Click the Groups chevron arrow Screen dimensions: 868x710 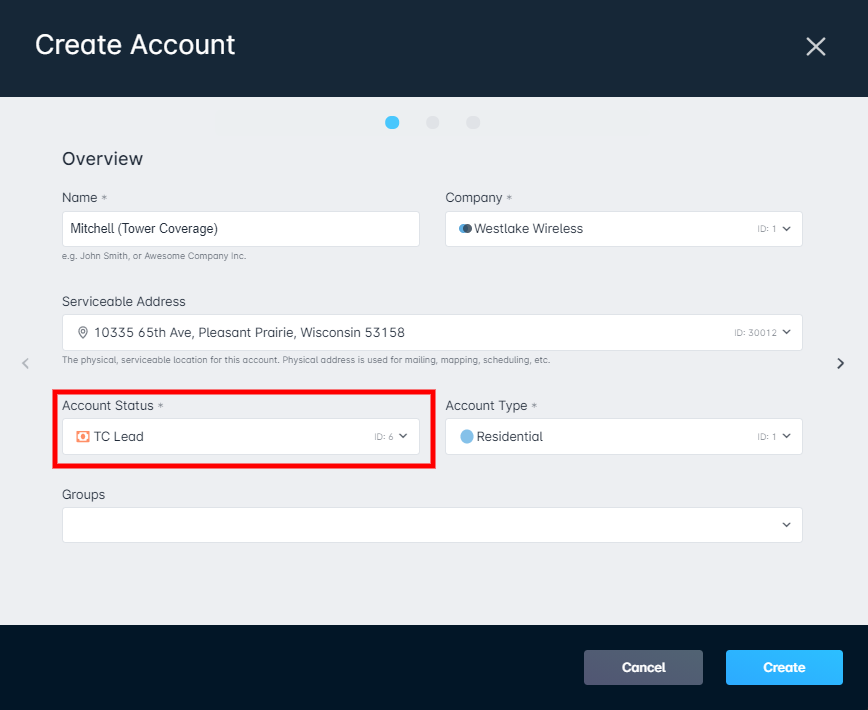click(x=787, y=525)
